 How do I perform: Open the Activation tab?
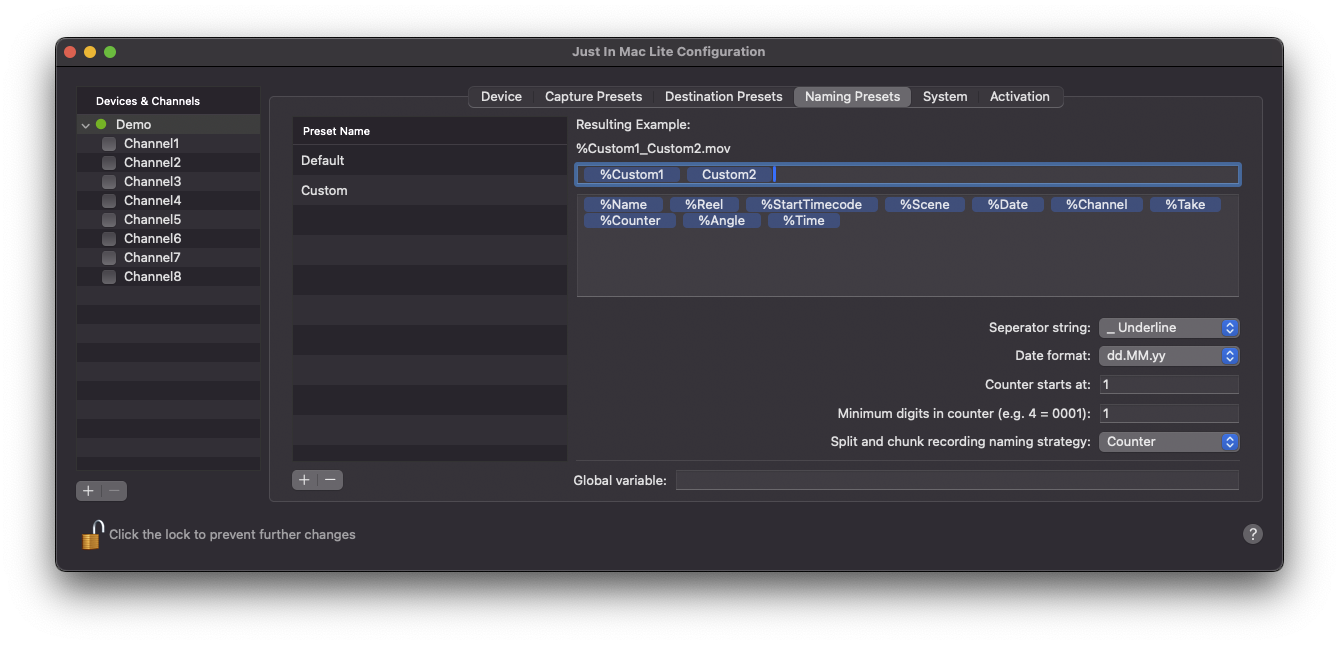point(1019,96)
